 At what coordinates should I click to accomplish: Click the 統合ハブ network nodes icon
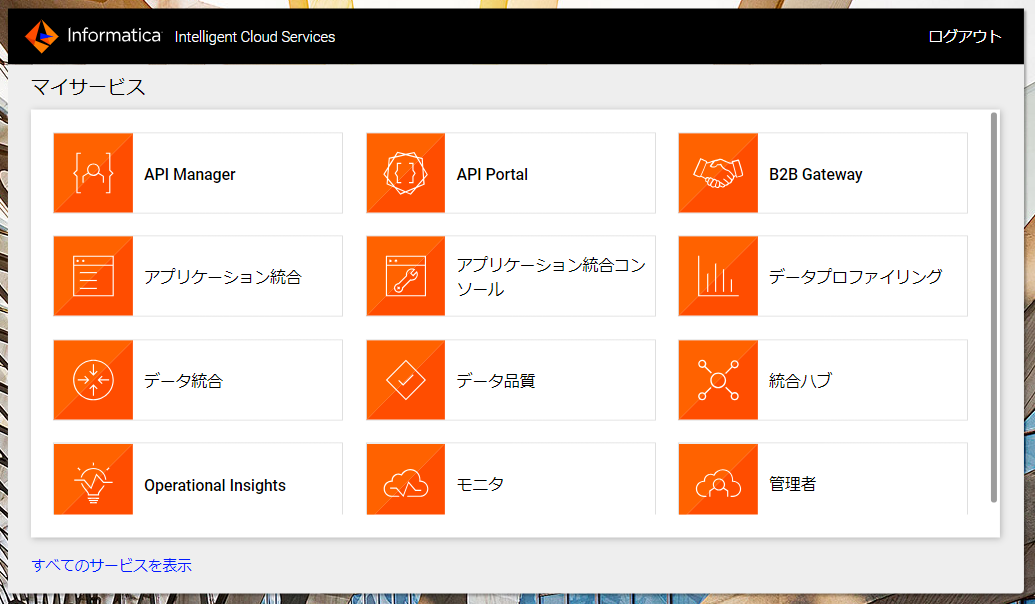tap(718, 380)
